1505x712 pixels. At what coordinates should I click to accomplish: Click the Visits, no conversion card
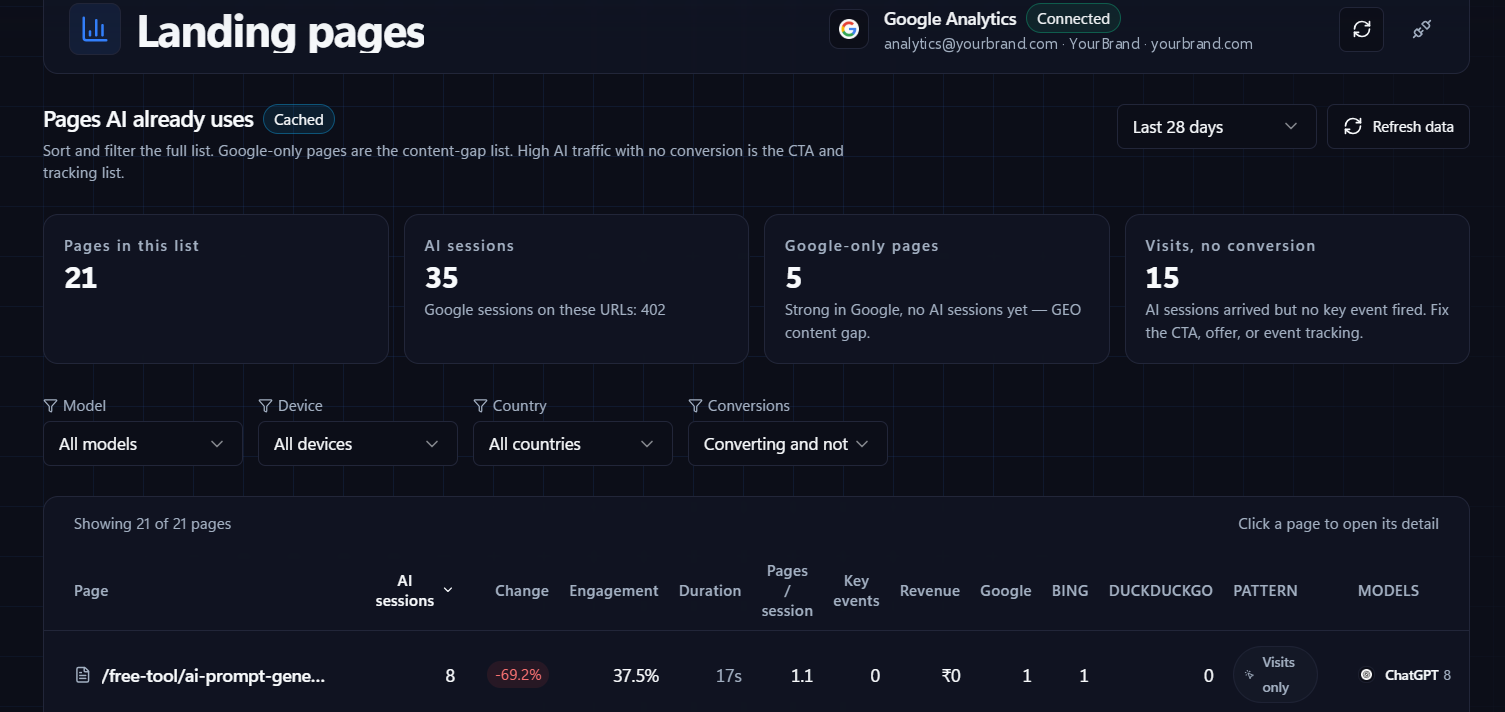(x=1297, y=289)
